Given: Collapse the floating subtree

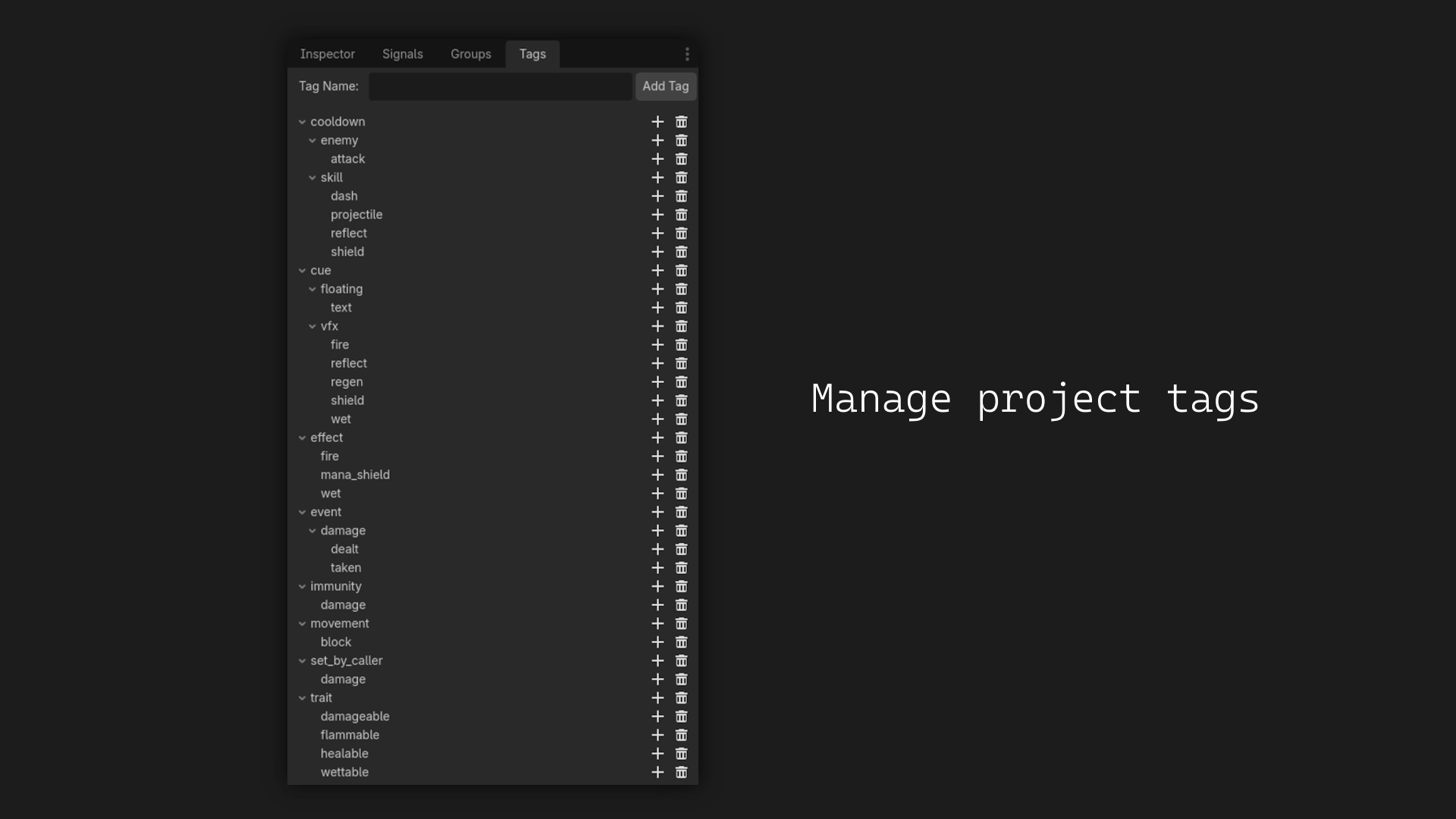Looking at the screenshot, I should click(312, 289).
